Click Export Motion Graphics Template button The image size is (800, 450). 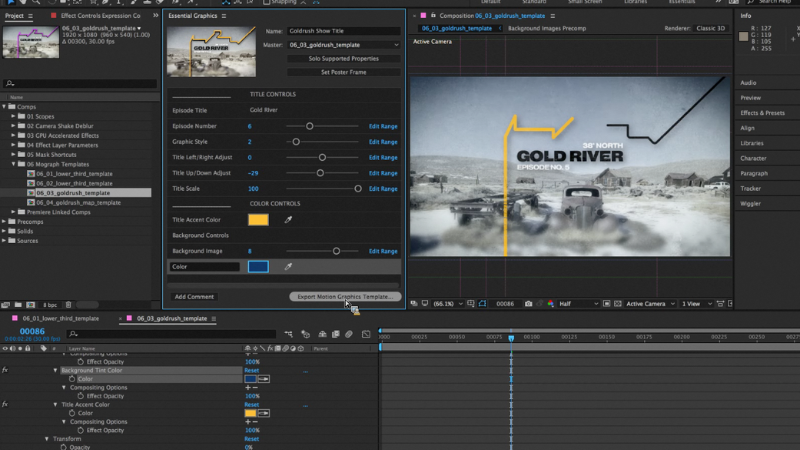[x=344, y=297]
